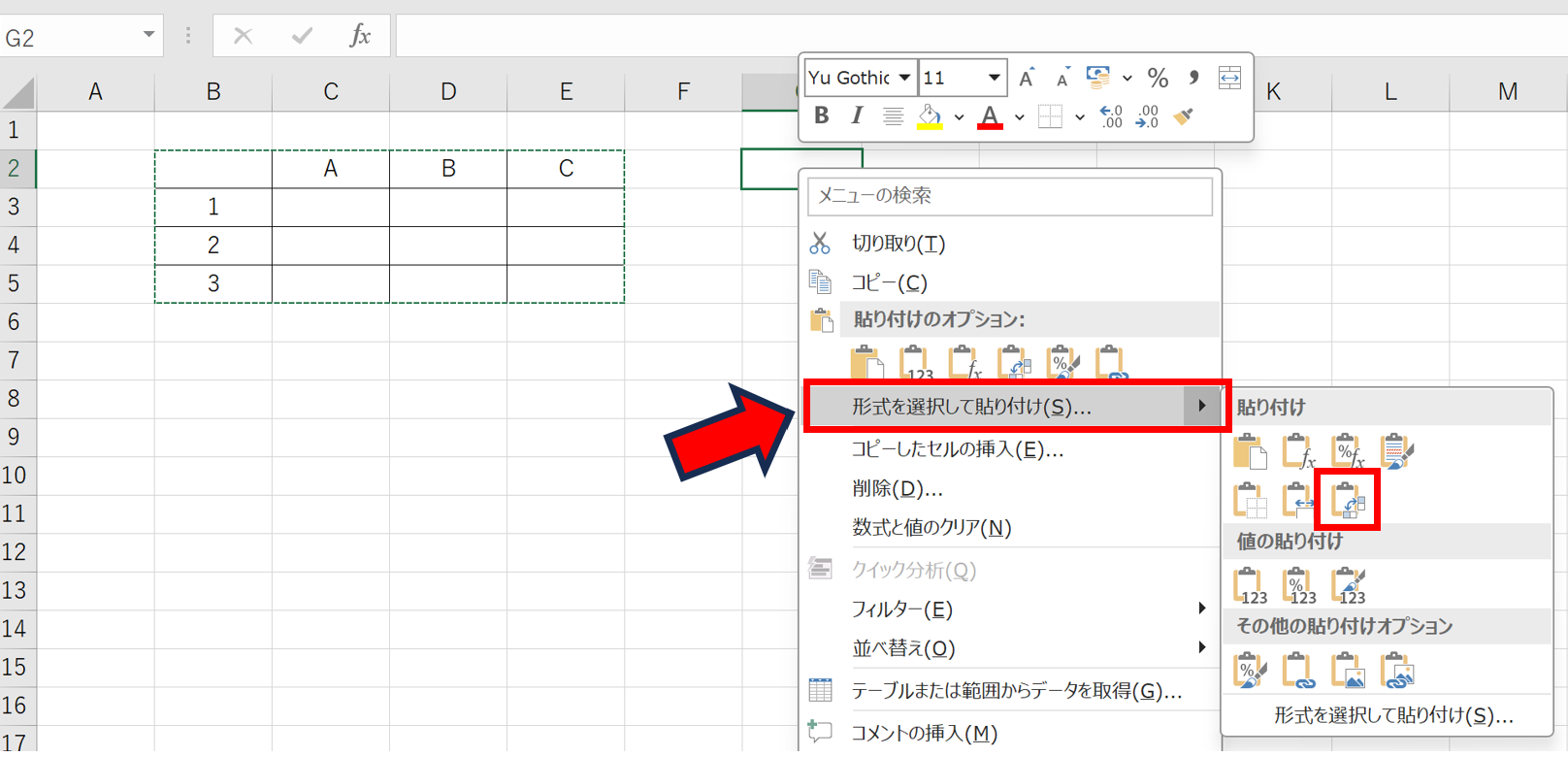1568x757 pixels.
Task: Expand the 並べ替え(O) submenu arrow
Action: pos(1202,647)
